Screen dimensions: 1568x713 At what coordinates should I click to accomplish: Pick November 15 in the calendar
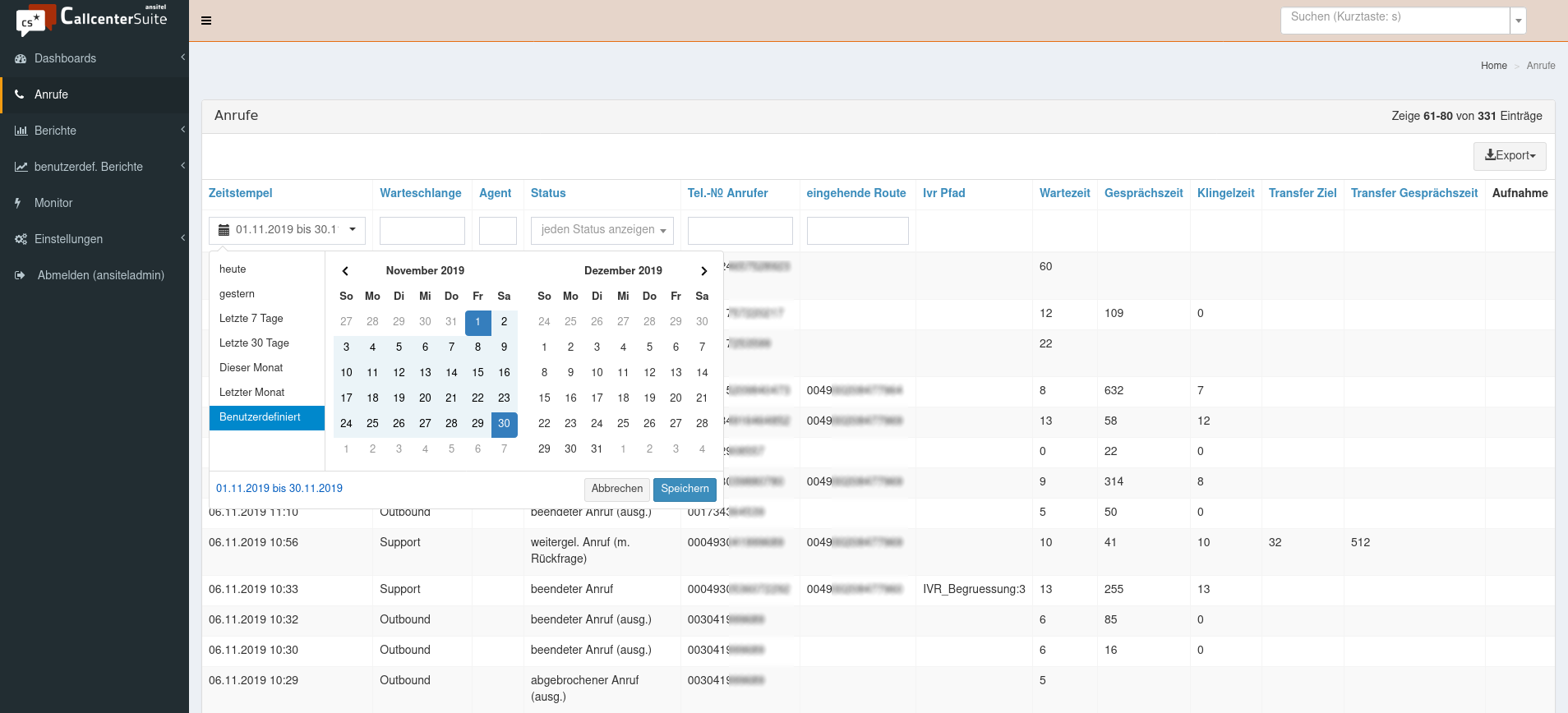477,373
